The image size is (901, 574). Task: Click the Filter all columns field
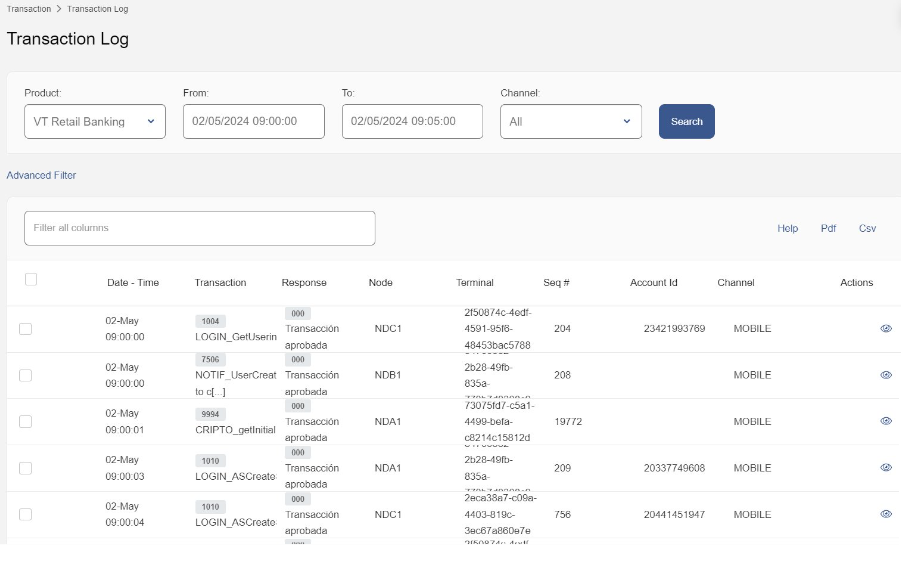(x=200, y=228)
